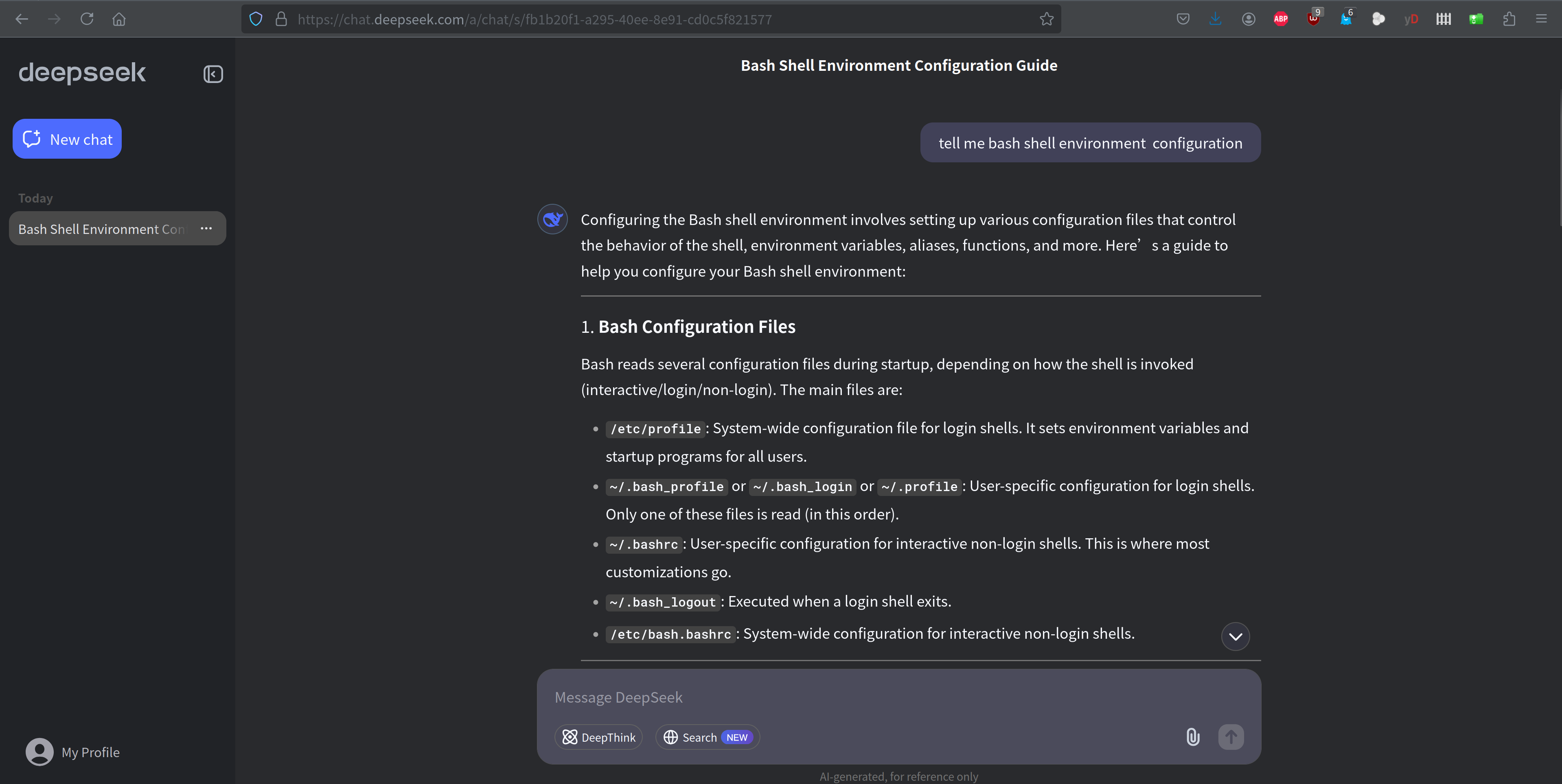This screenshot has width=1562, height=784.
Task: Open the yD extension icon
Action: pyautogui.click(x=1411, y=19)
